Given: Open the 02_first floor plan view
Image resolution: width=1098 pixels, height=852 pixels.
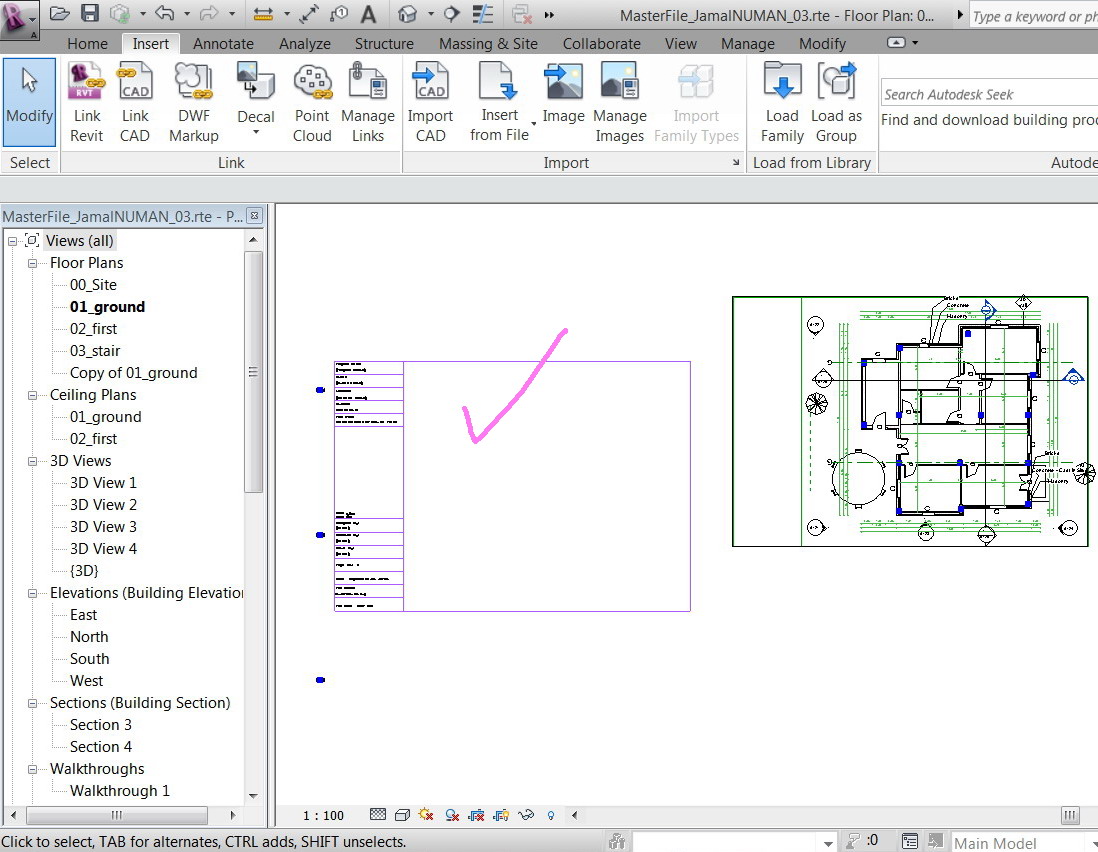Looking at the screenshot, I should (93, 329).
